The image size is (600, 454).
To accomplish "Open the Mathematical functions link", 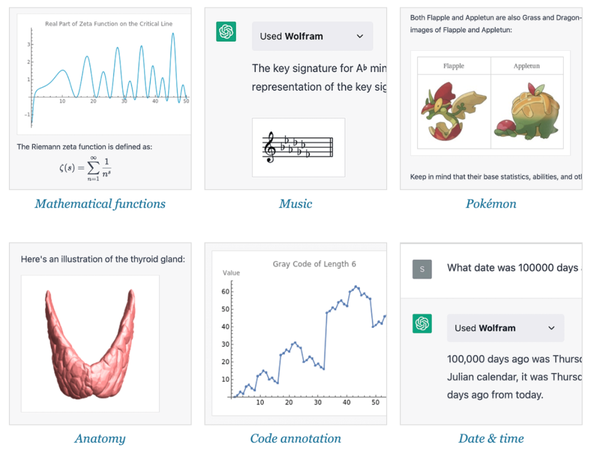I will click(100, 204).
